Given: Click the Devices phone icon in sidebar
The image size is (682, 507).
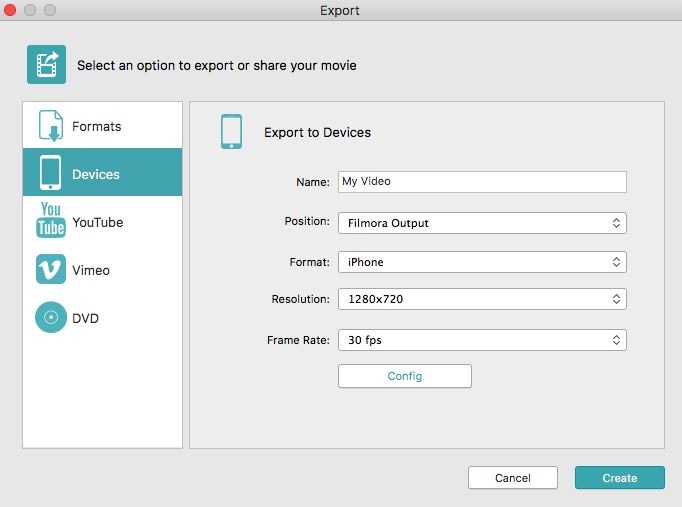Looking at the screenshot, I should 50,173.
